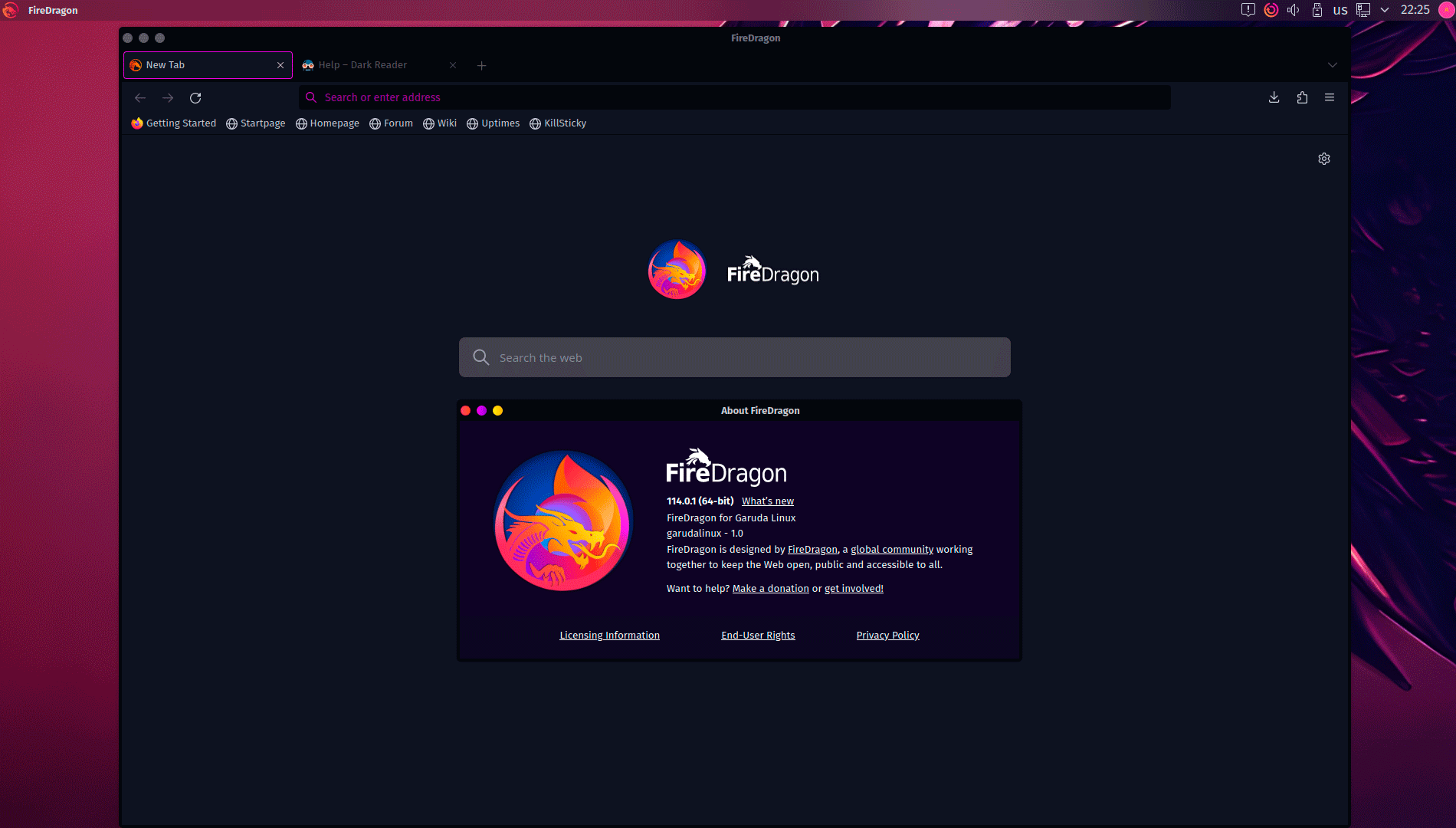This screenshot has height=828, width=1456.
Task: Follow the FireDragon link in description
Action: coord(812,550)
